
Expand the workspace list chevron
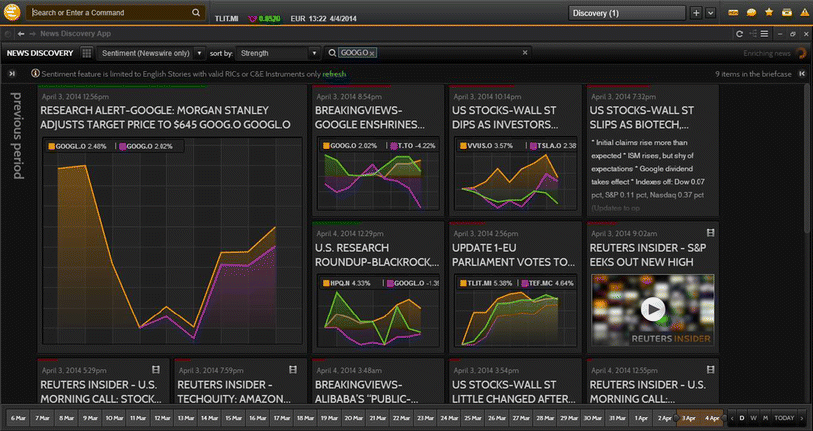coord(710,13)
